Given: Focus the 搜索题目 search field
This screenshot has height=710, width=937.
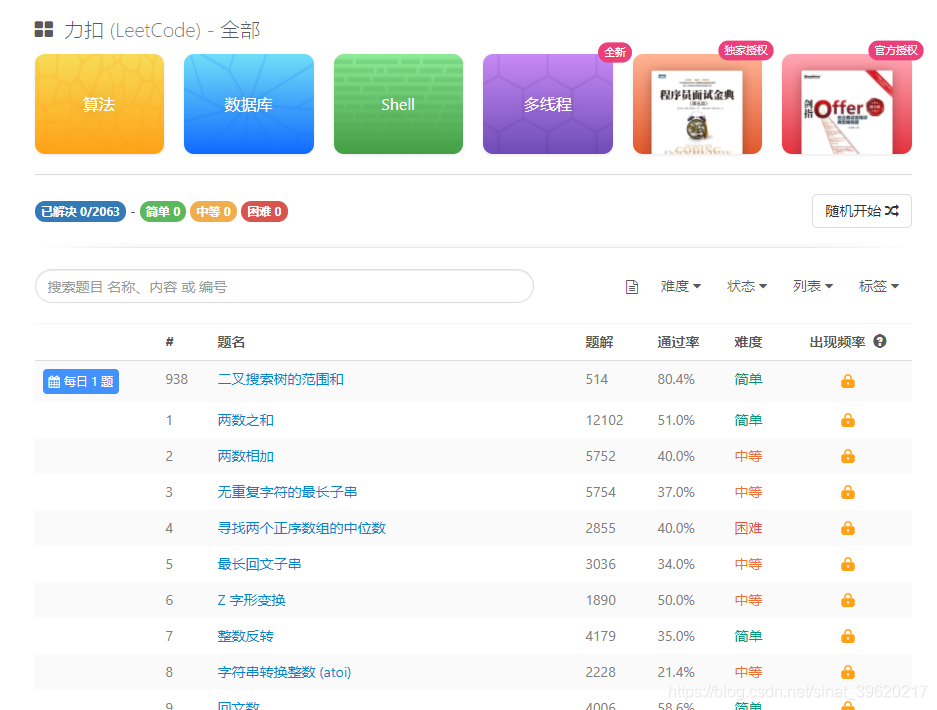Looking at the screenshot, I should [x=284, y=286].
